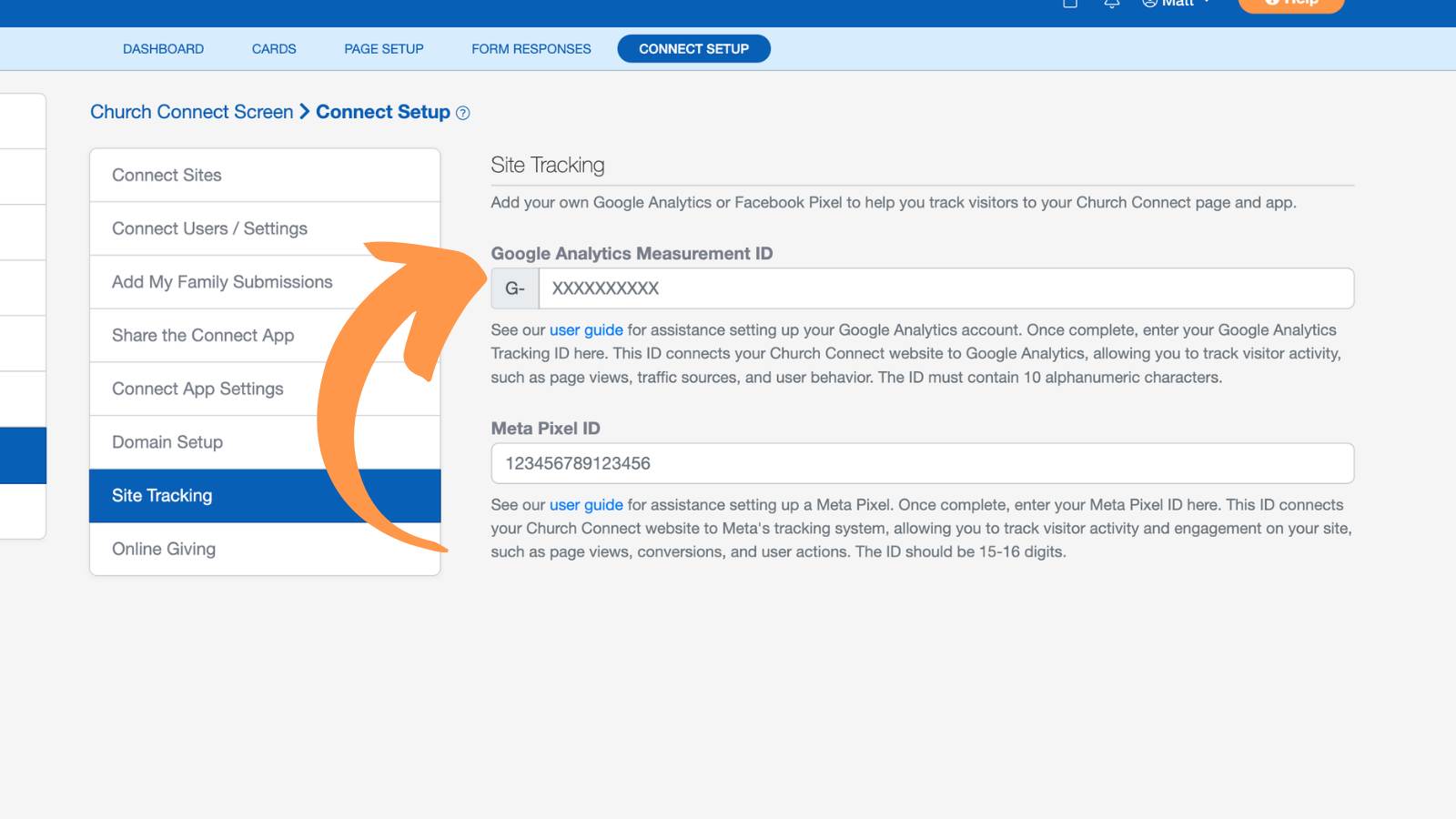Screen dimensions: 1456x819
Task: Click the Church Connect Screen breadcrumb link
Action: 192,112
